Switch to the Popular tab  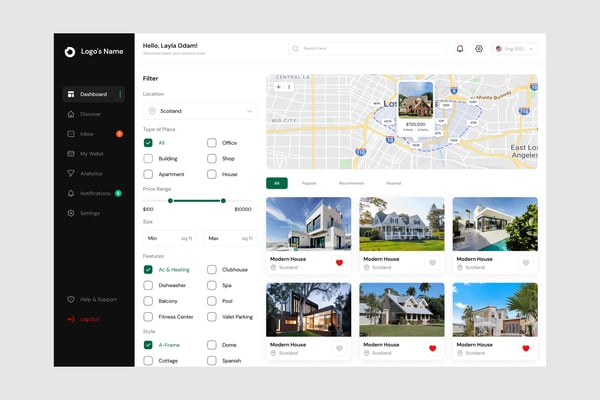(309, 183)
